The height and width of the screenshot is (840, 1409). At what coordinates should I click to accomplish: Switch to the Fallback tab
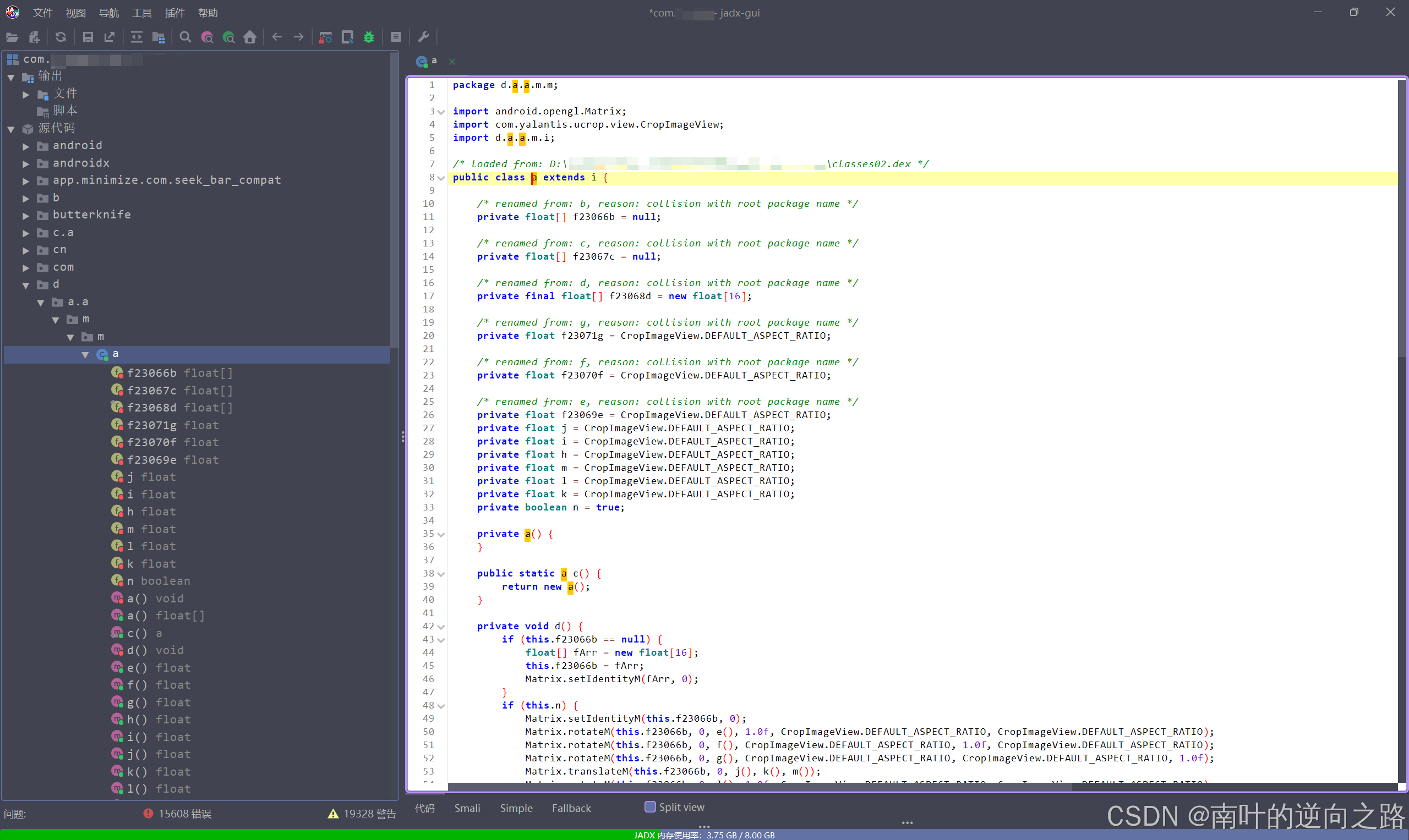[x=571, y=808]
